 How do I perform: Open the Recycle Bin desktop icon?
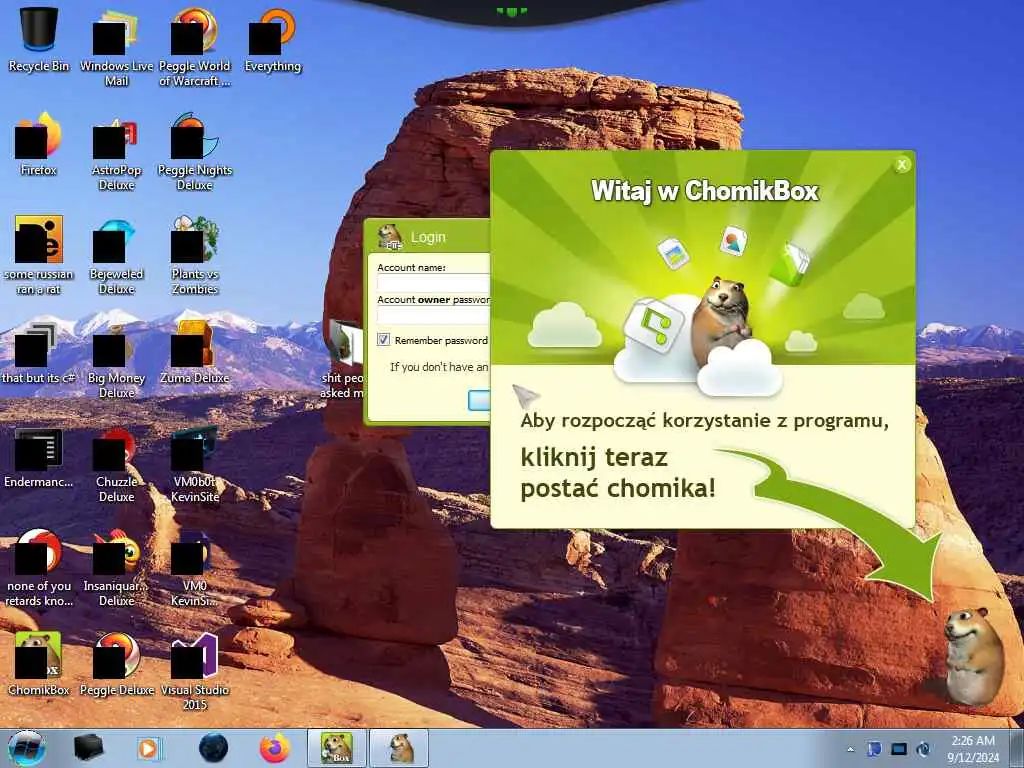[x=39, y=40]
